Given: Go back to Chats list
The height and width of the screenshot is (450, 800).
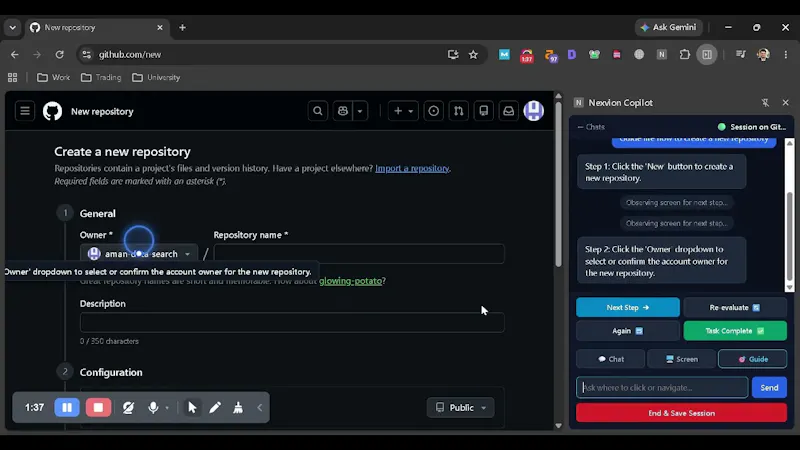Looking at the screenshot, I should point(591,127).
